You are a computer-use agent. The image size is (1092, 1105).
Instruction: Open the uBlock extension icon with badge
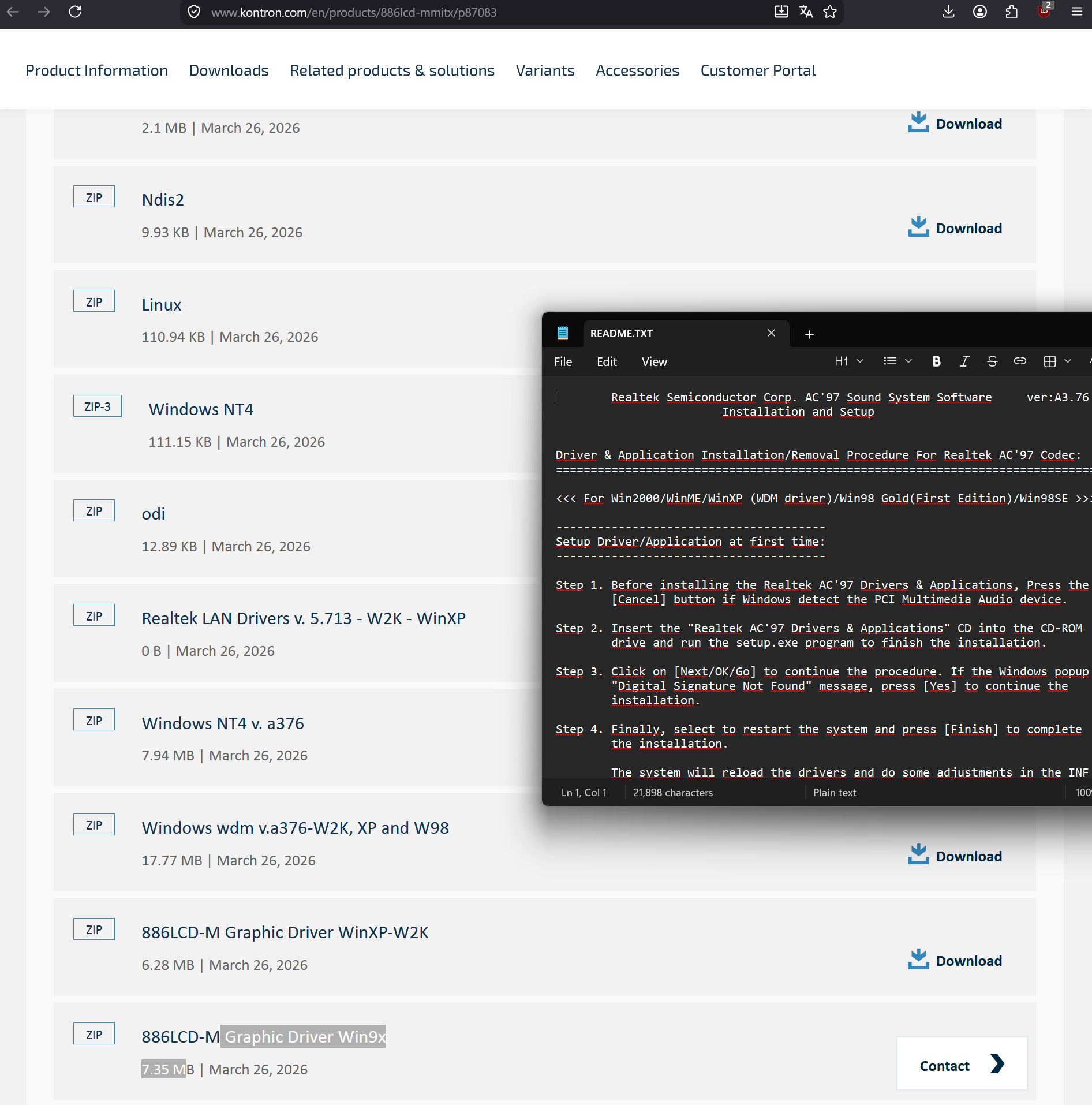tap(1044, 11)
